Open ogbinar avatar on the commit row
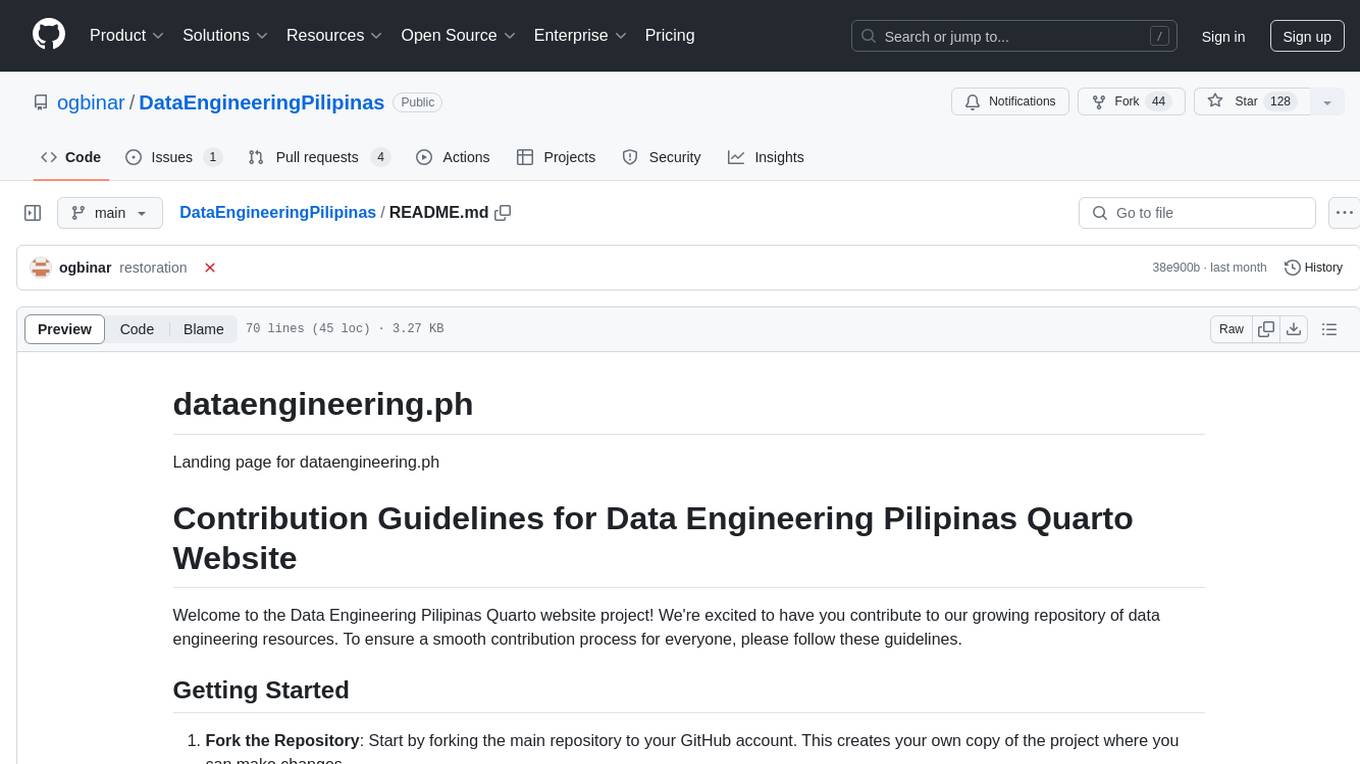Viewport: 1360px width, 764px height. [x=41, y=267]
